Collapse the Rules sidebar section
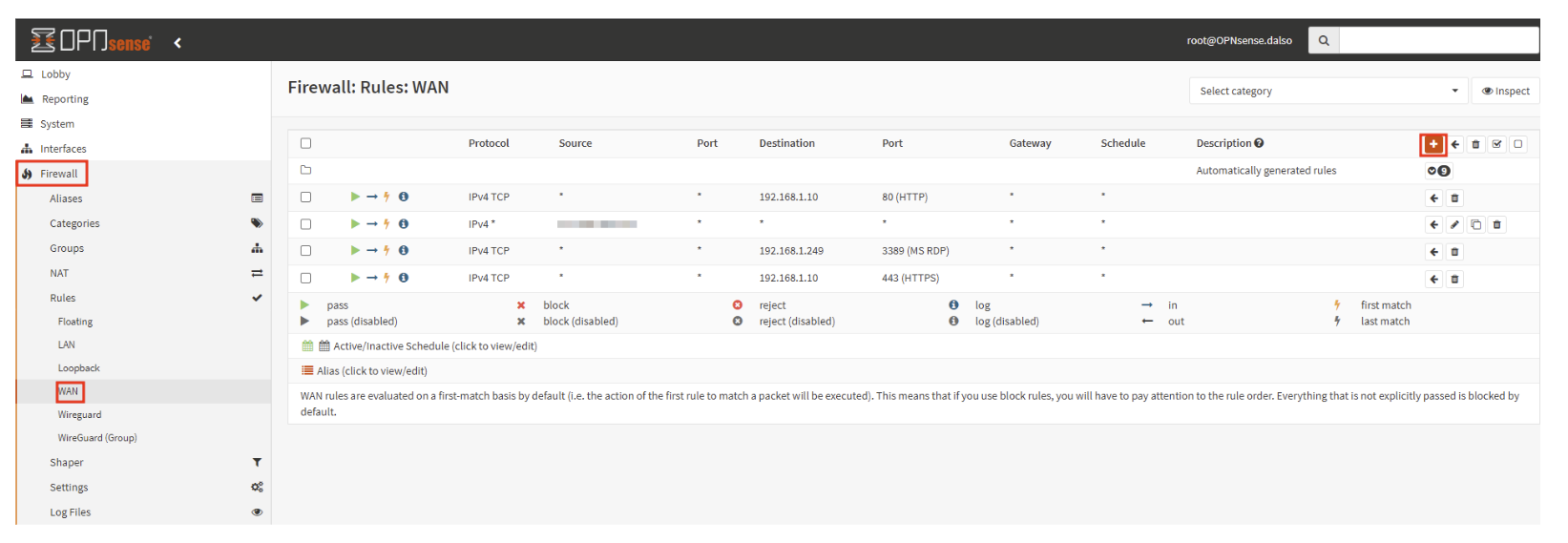This screenshot has width=1568, height=543. point(143,298)
